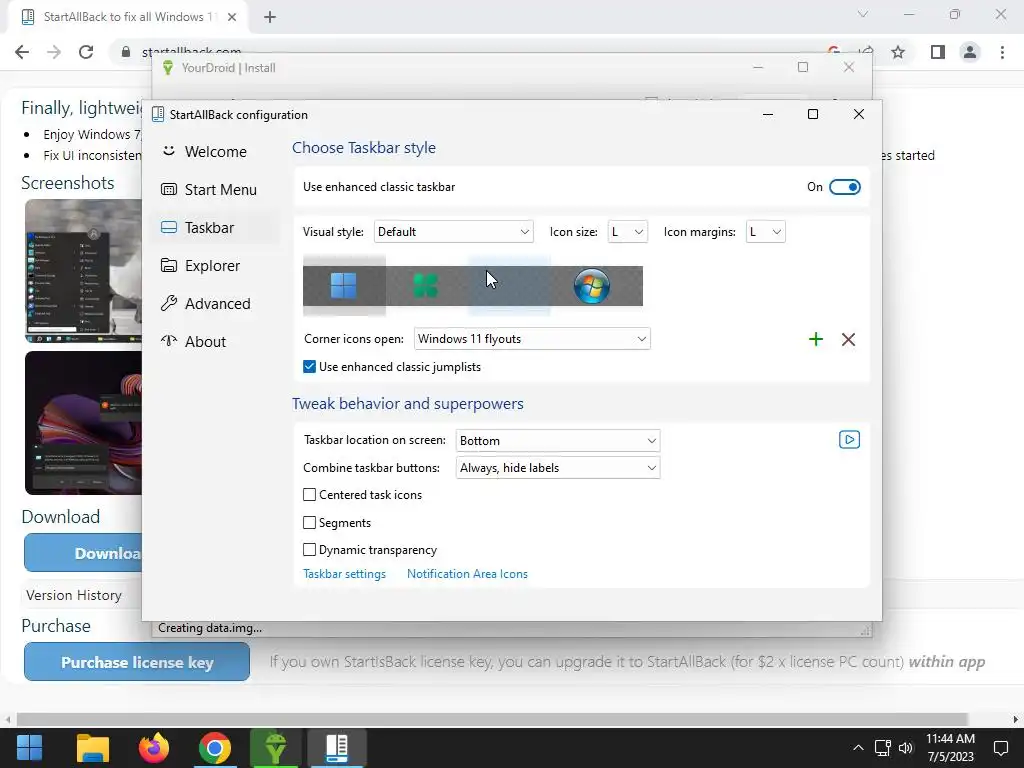Switch to YourDroid from the taskbar
This screenshot has height=768, width=1024.
pos(275,748)
